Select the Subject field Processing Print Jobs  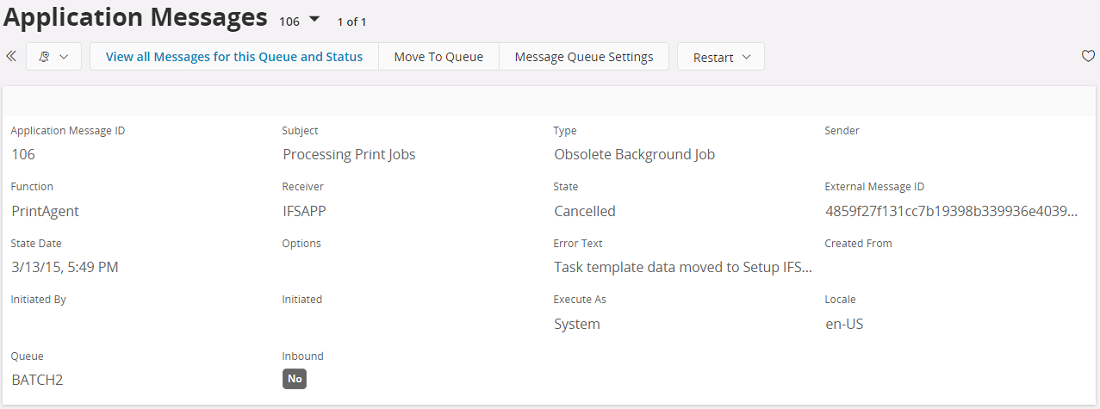point(348,154)
